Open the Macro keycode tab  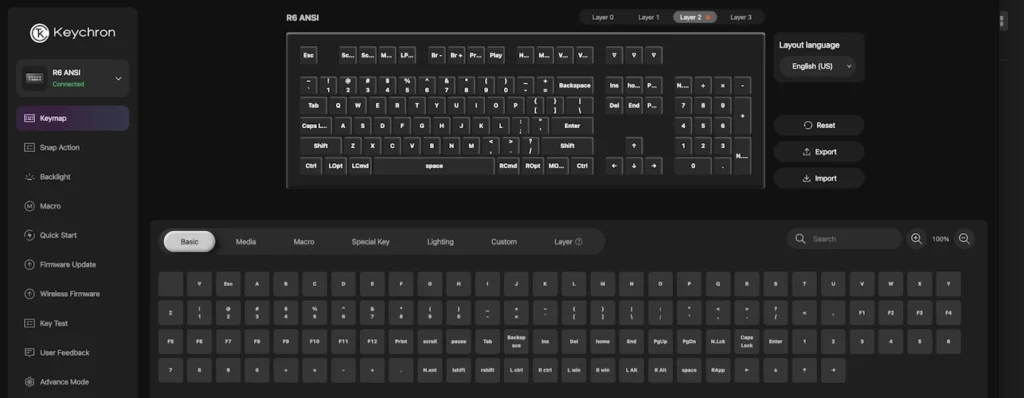(x=304, y=242)
